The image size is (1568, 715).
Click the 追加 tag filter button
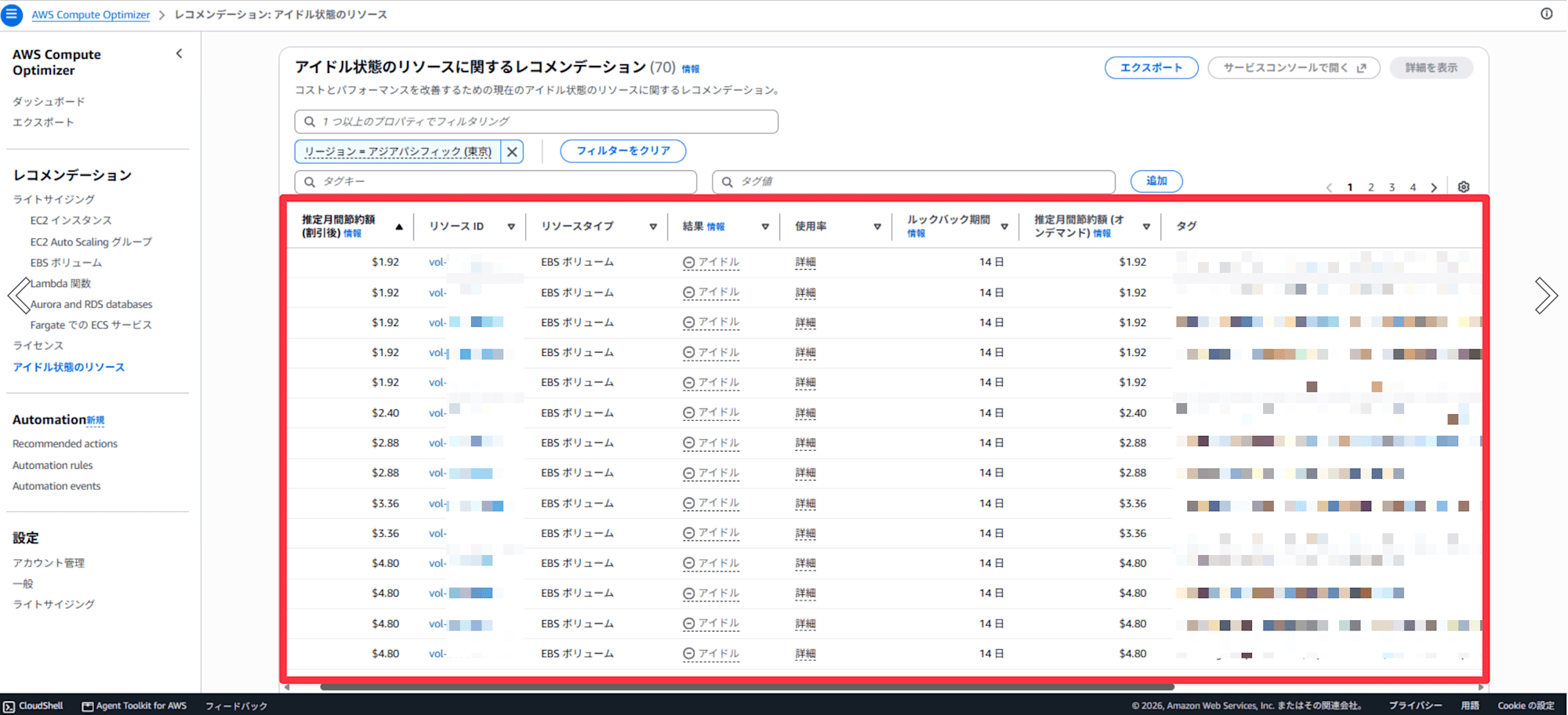point(1156,181)
